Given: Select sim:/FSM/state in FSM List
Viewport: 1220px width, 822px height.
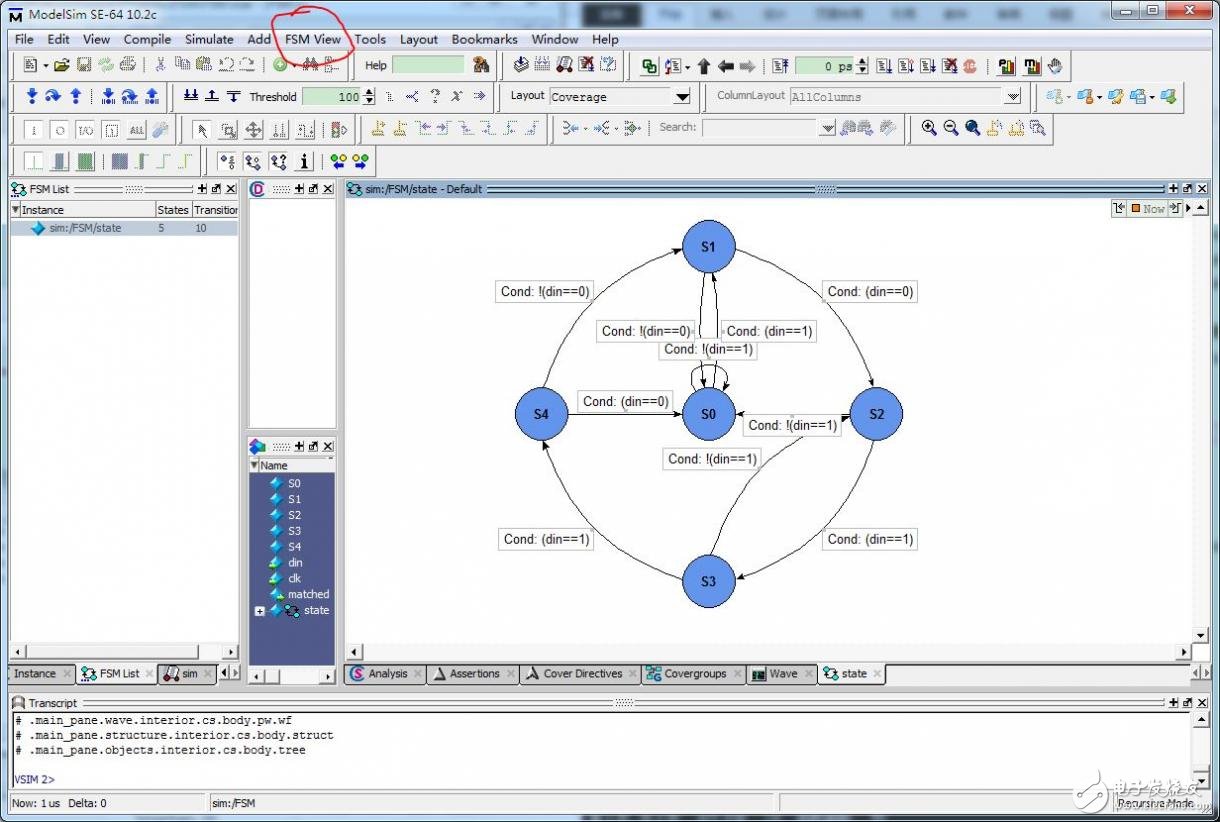Looking at the screenshot, I should [85, 228].
